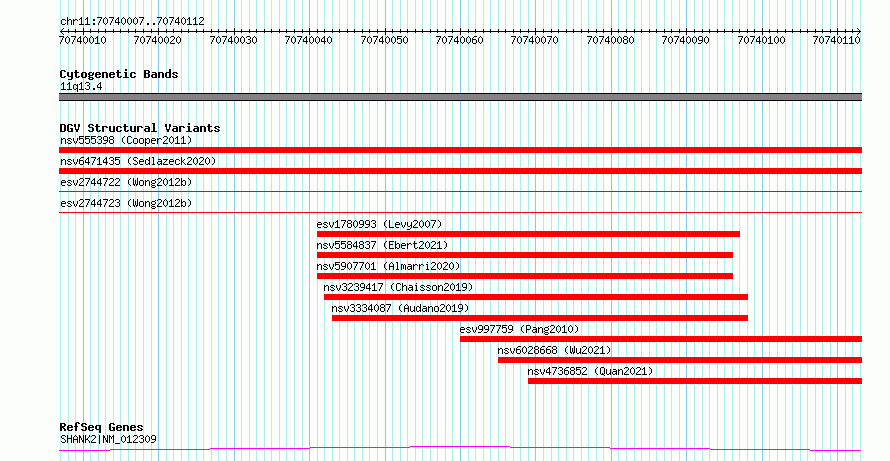The width and height of the screenshot is (890, 461).
Task: Click the nsv3334087 (Audano2019) variant bar
Action: 540,318
